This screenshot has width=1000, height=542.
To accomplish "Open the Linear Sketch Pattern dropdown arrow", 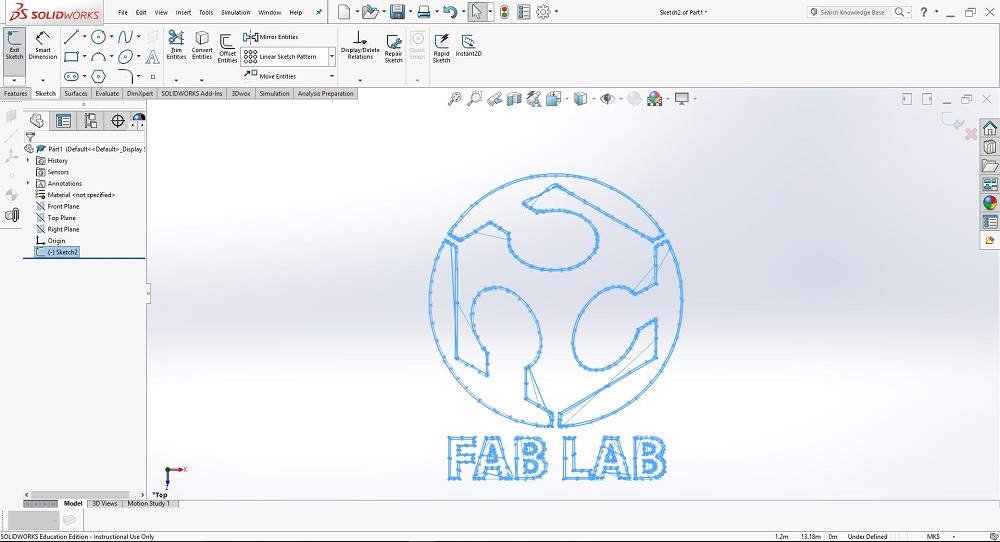I will [x=332, y=57].
